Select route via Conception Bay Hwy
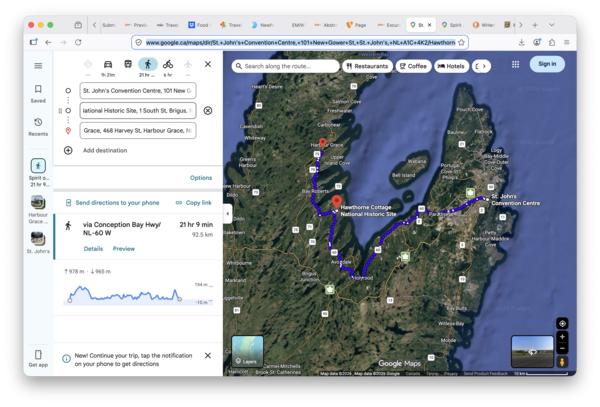Viewport: 600px width, 407px height. 139,237
